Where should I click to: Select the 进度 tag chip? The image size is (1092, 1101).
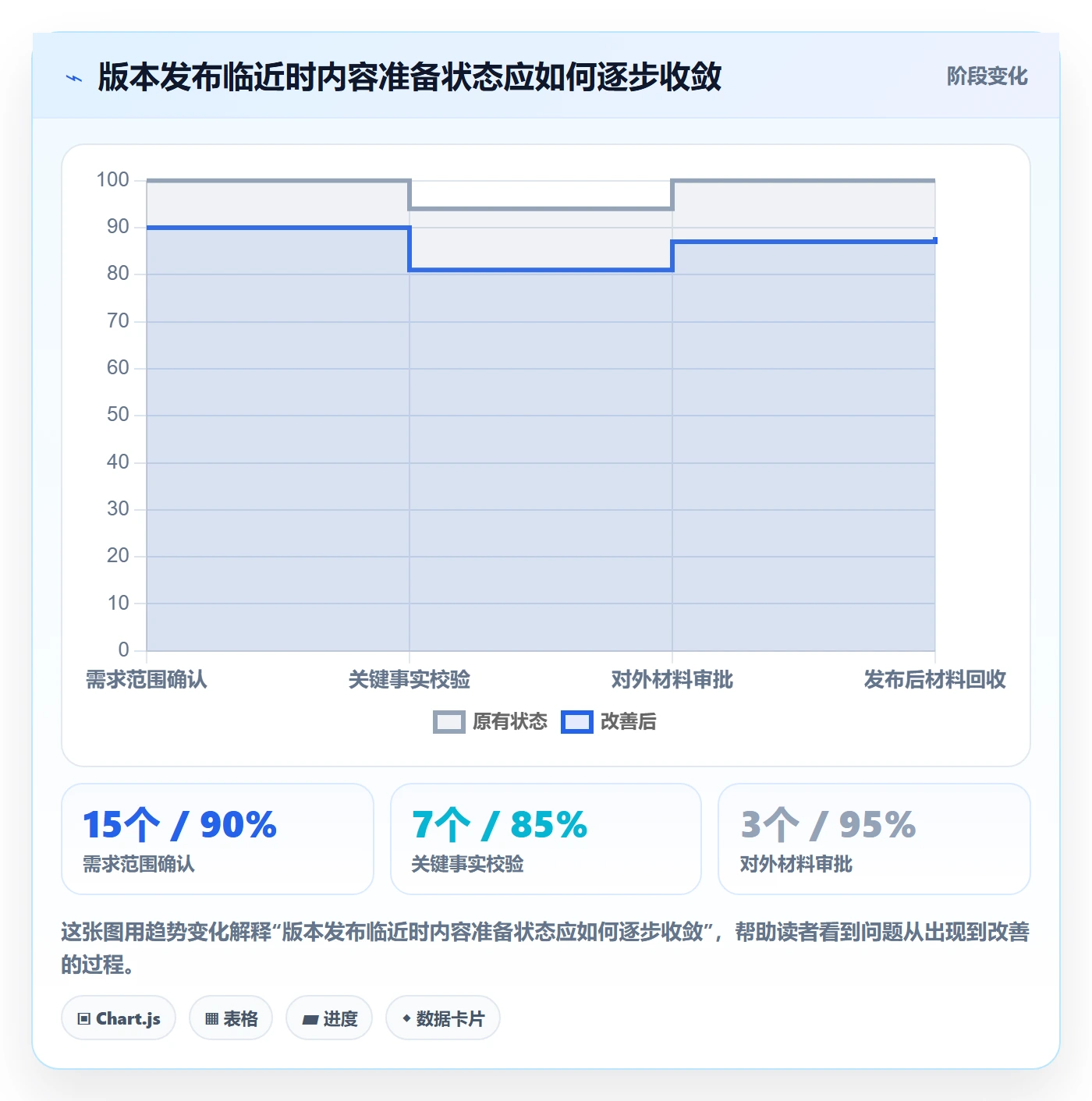pos(329,1018)
